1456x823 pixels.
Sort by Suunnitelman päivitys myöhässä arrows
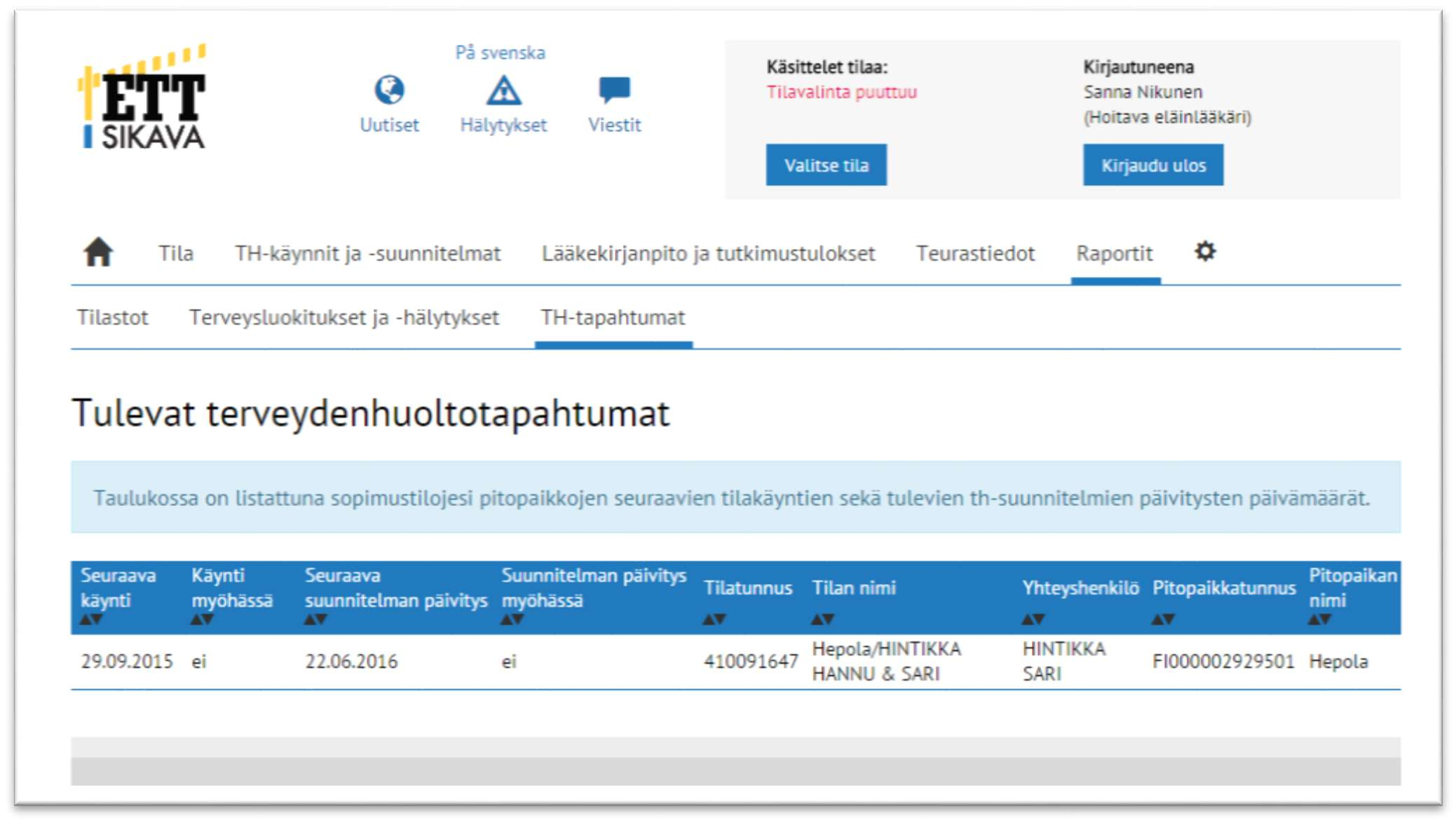512,620
